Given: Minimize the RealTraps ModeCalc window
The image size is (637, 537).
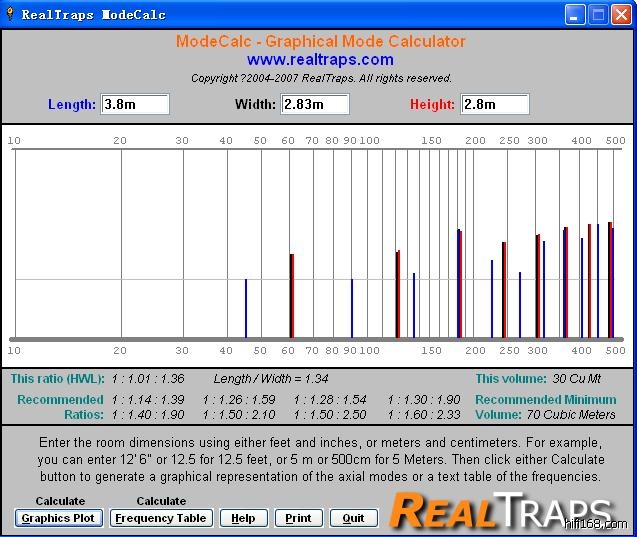Looking at the screenshot, I should [574, 15].
